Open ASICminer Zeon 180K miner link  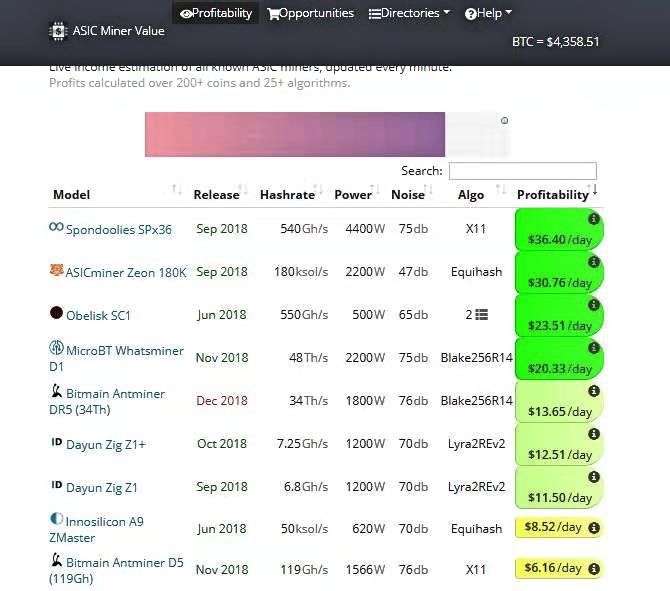(126, 273)
